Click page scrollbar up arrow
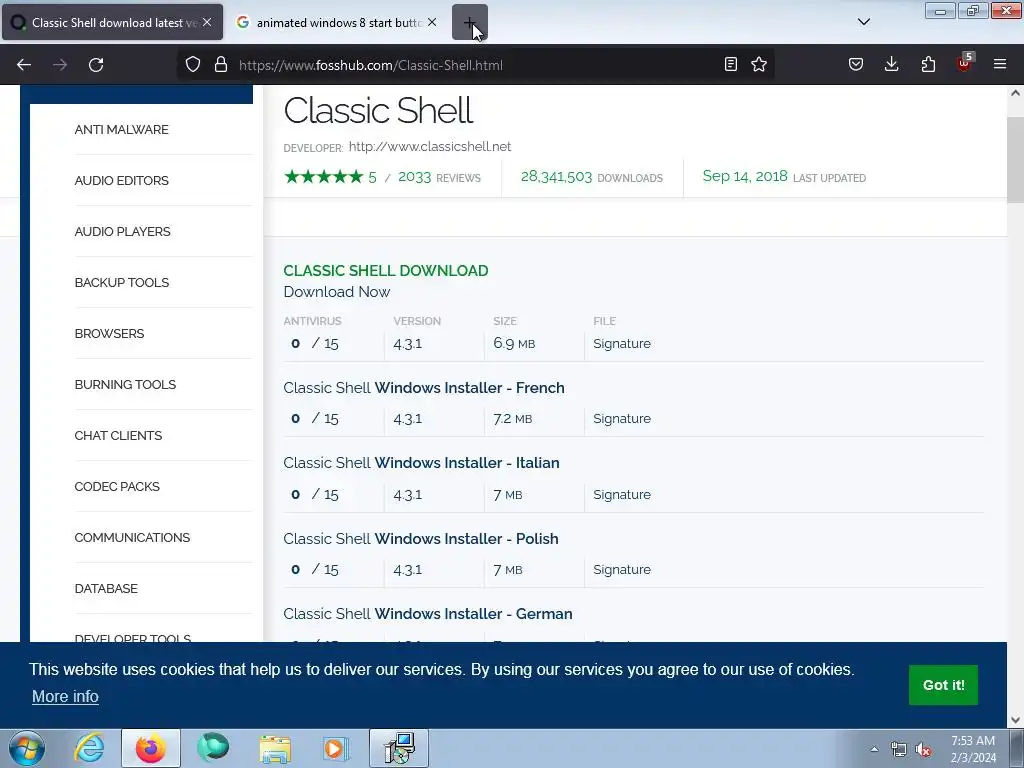Image resolution: width=1024 pixels, height=768 pixels. (x=1016, y=93)
